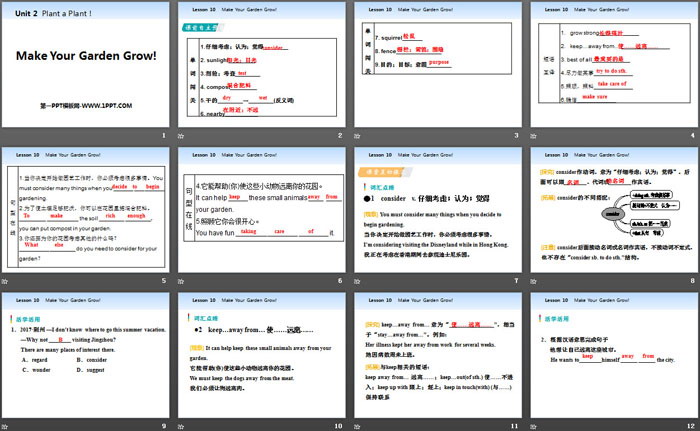Screen dimensions: 700x431
Task: Select the title slide 'Make Your Garden Grow!'
Action: pyautogui.click(x=85, y=65)
